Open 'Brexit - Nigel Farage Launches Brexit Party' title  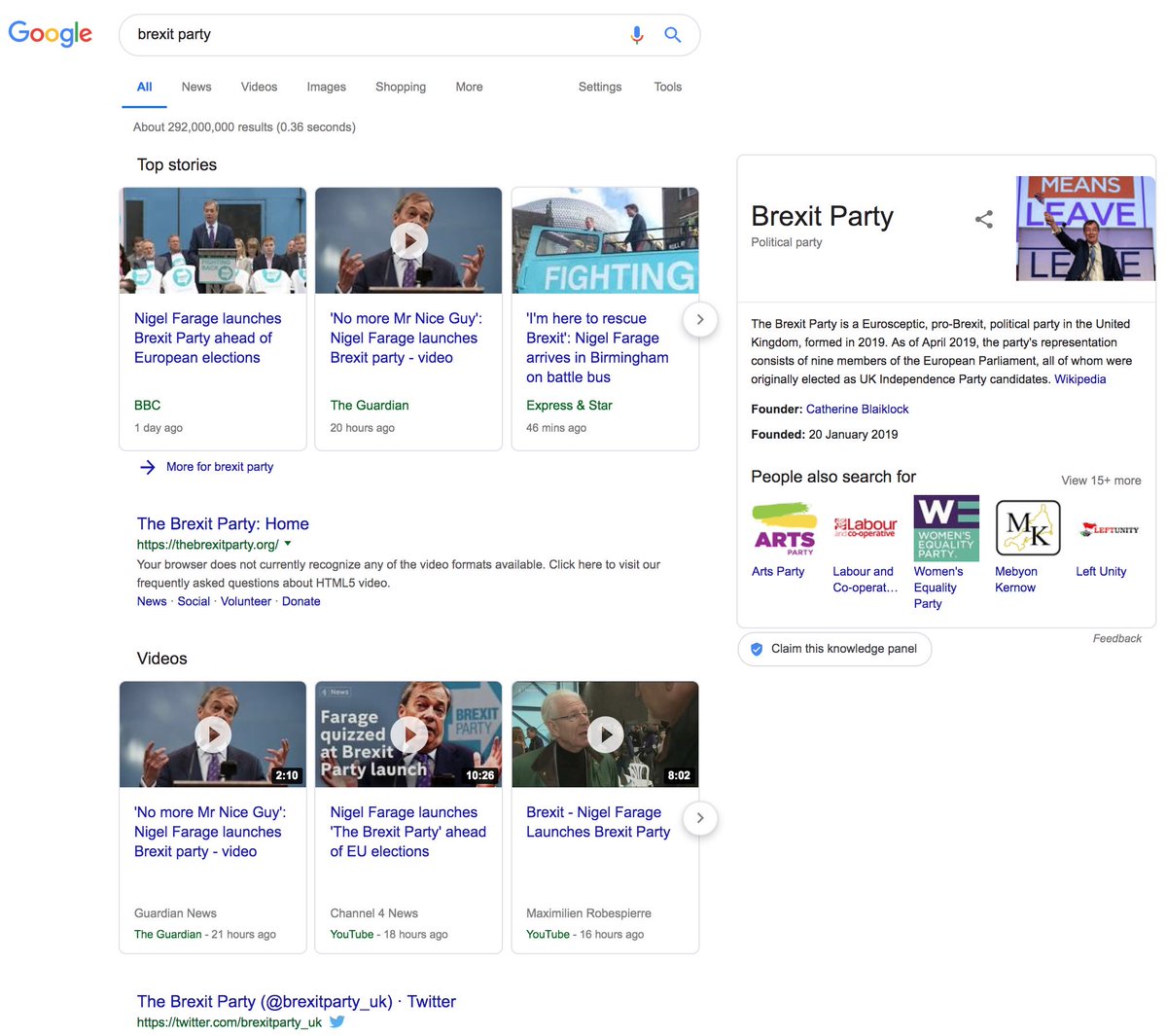(598, 822)
